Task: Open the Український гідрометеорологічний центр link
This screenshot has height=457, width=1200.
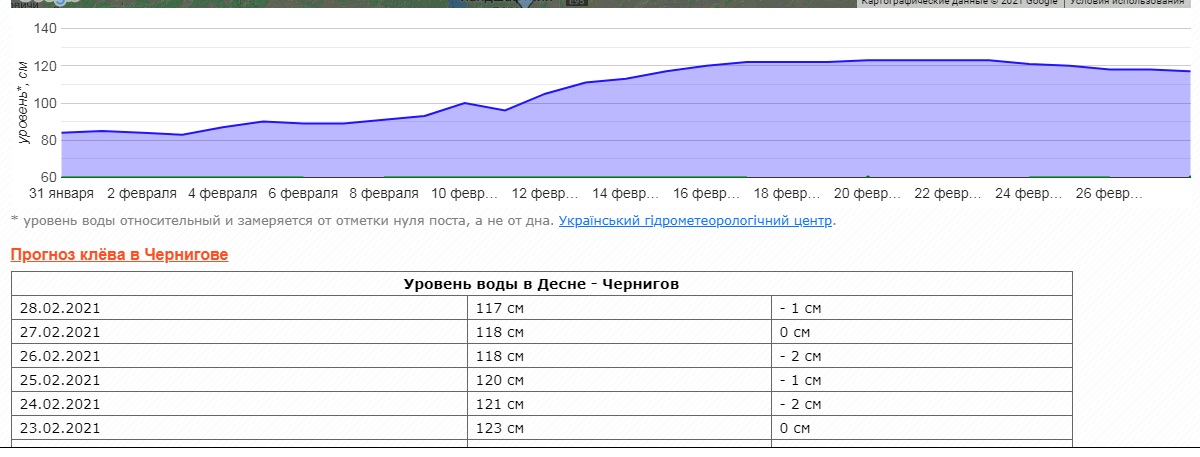Action: [x=695, y=220]
